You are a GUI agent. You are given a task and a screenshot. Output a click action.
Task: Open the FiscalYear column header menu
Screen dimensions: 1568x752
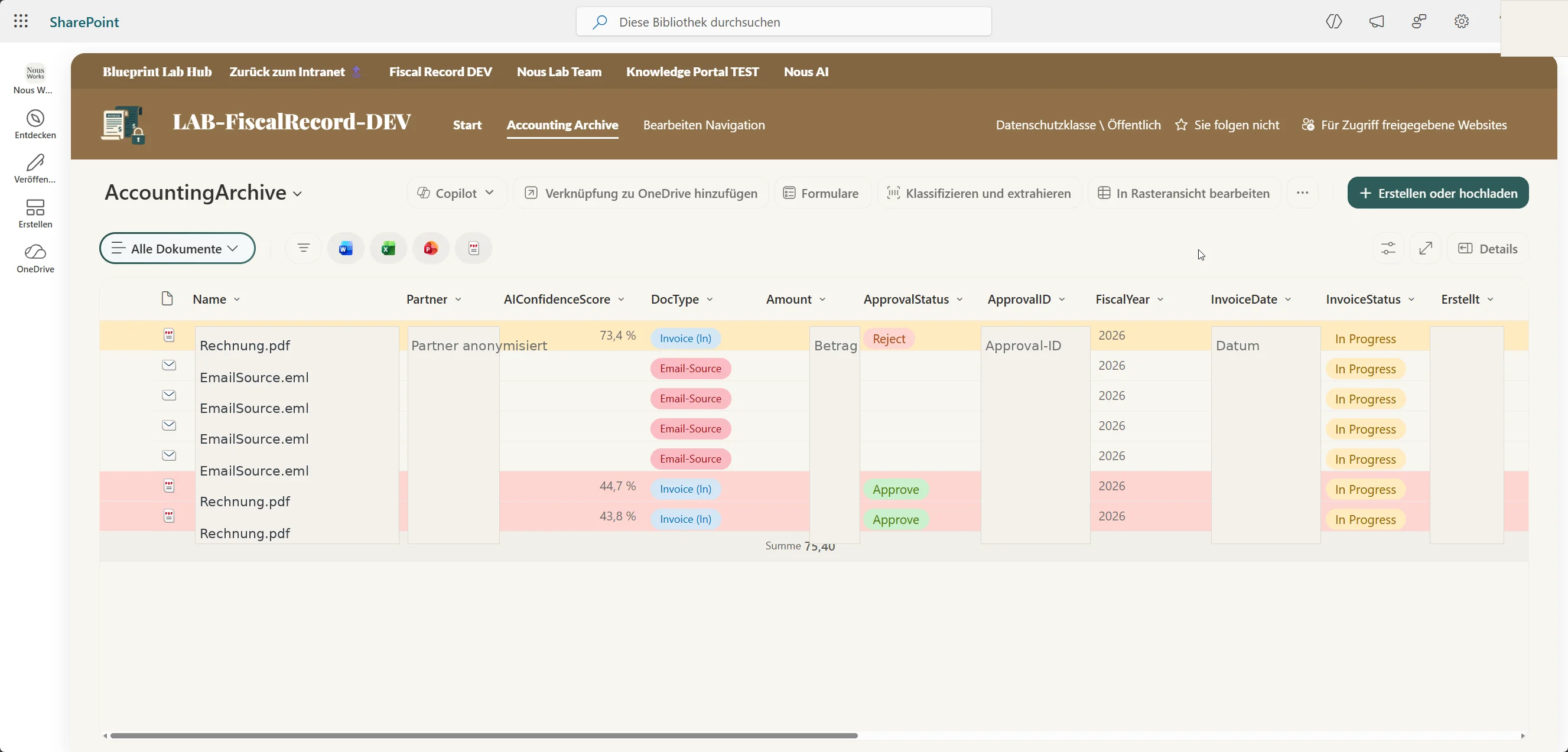coord(1130,300)
